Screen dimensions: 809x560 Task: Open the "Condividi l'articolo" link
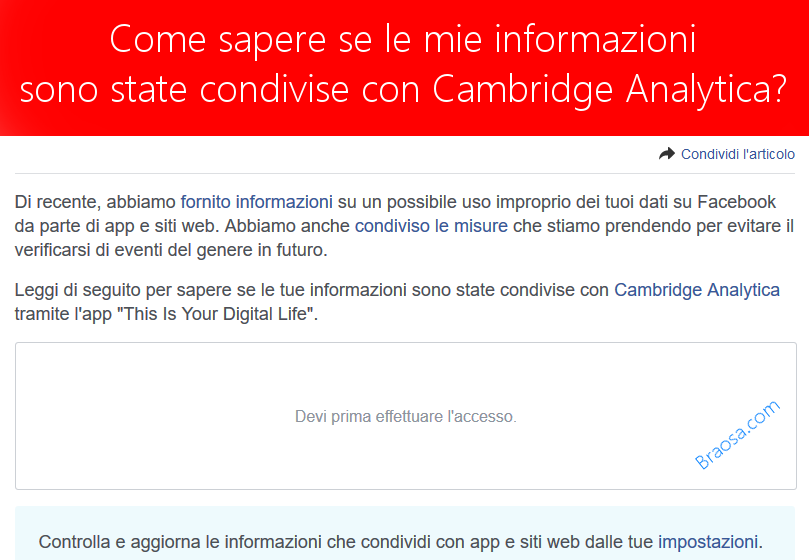point(738,154)
